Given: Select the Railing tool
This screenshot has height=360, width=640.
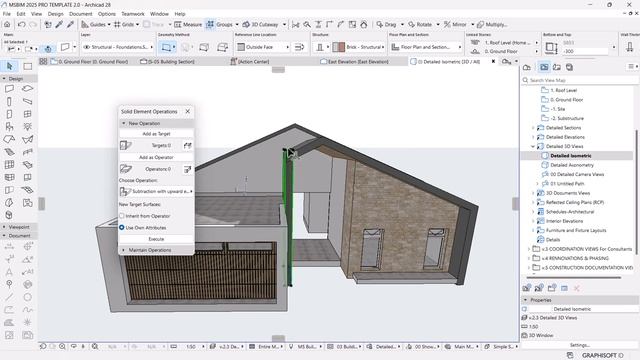Looking at the screenshot, I should click(27, 152).
